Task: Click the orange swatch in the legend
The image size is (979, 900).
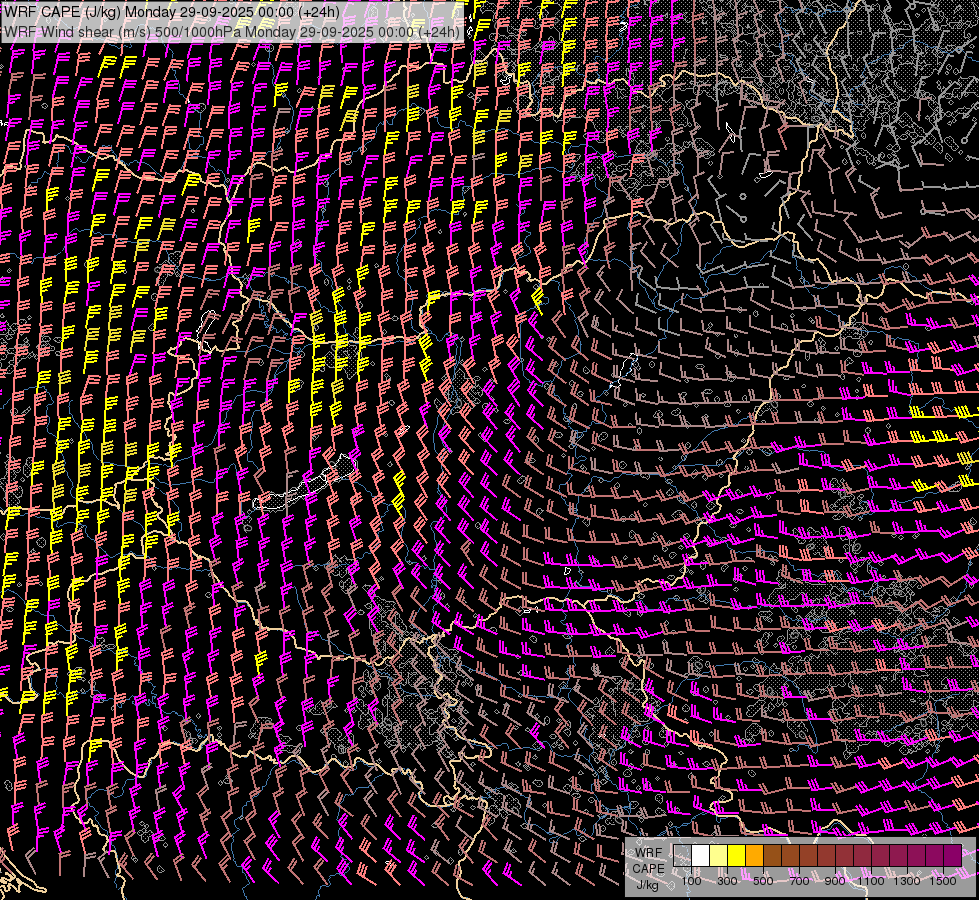Action: 754,855
